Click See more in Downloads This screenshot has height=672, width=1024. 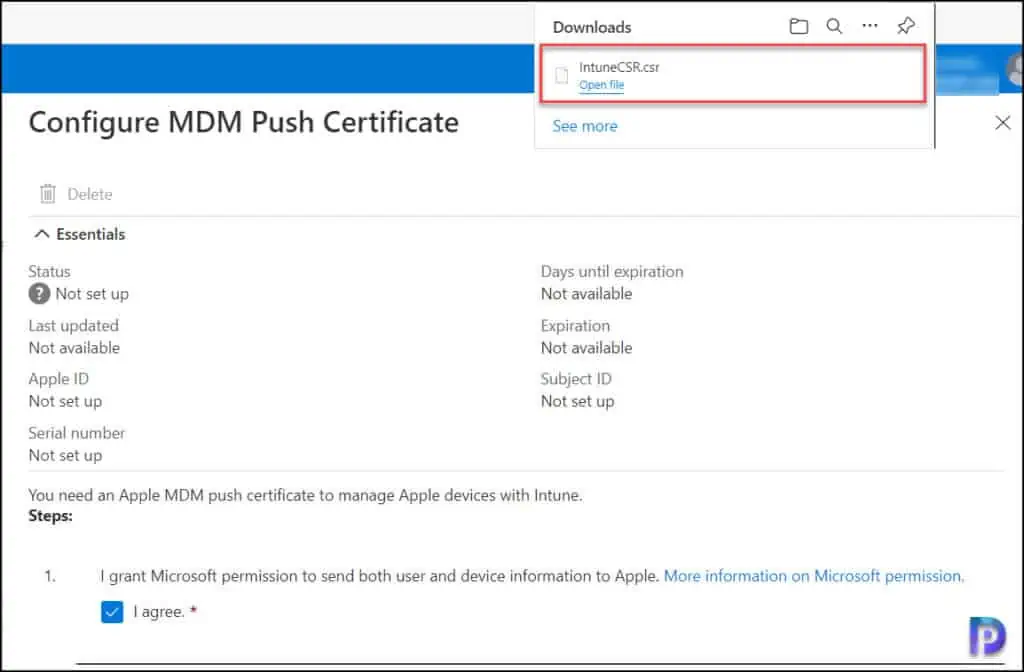click(584, 126)
